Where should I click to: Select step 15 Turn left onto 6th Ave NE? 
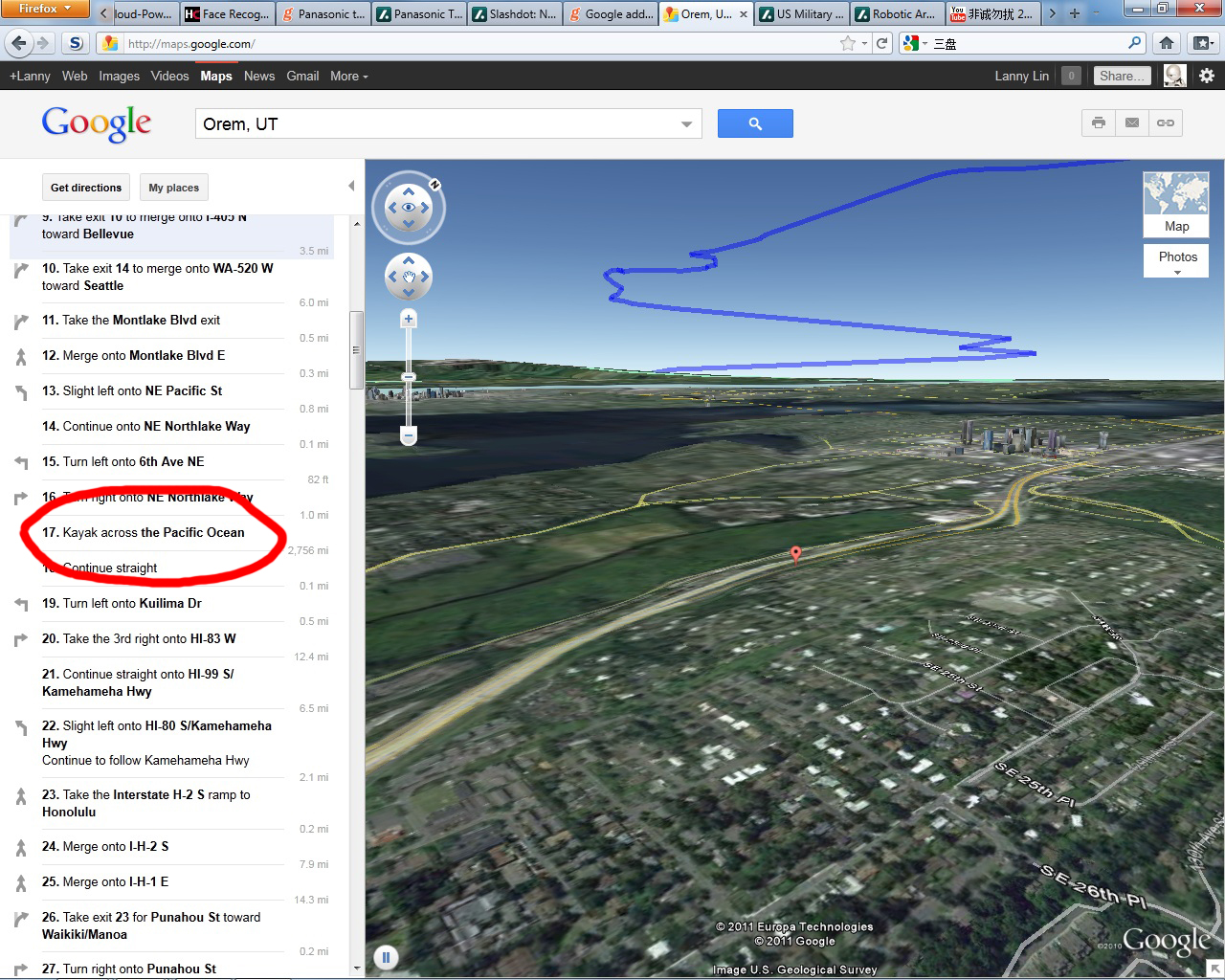123,462
